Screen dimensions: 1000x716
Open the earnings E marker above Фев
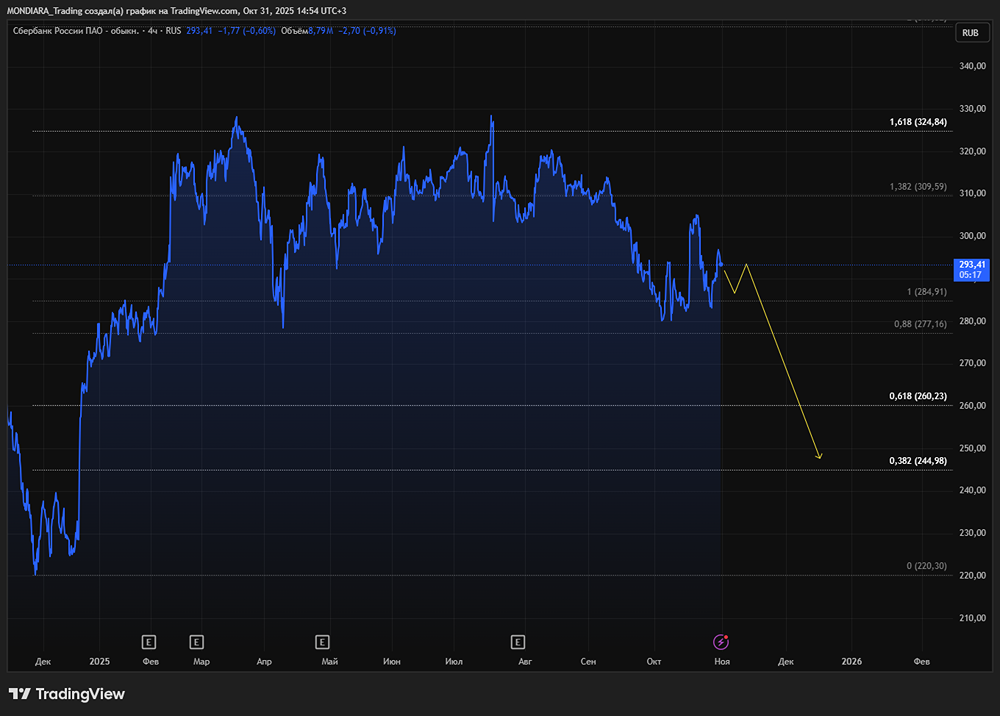click(150, 641)
